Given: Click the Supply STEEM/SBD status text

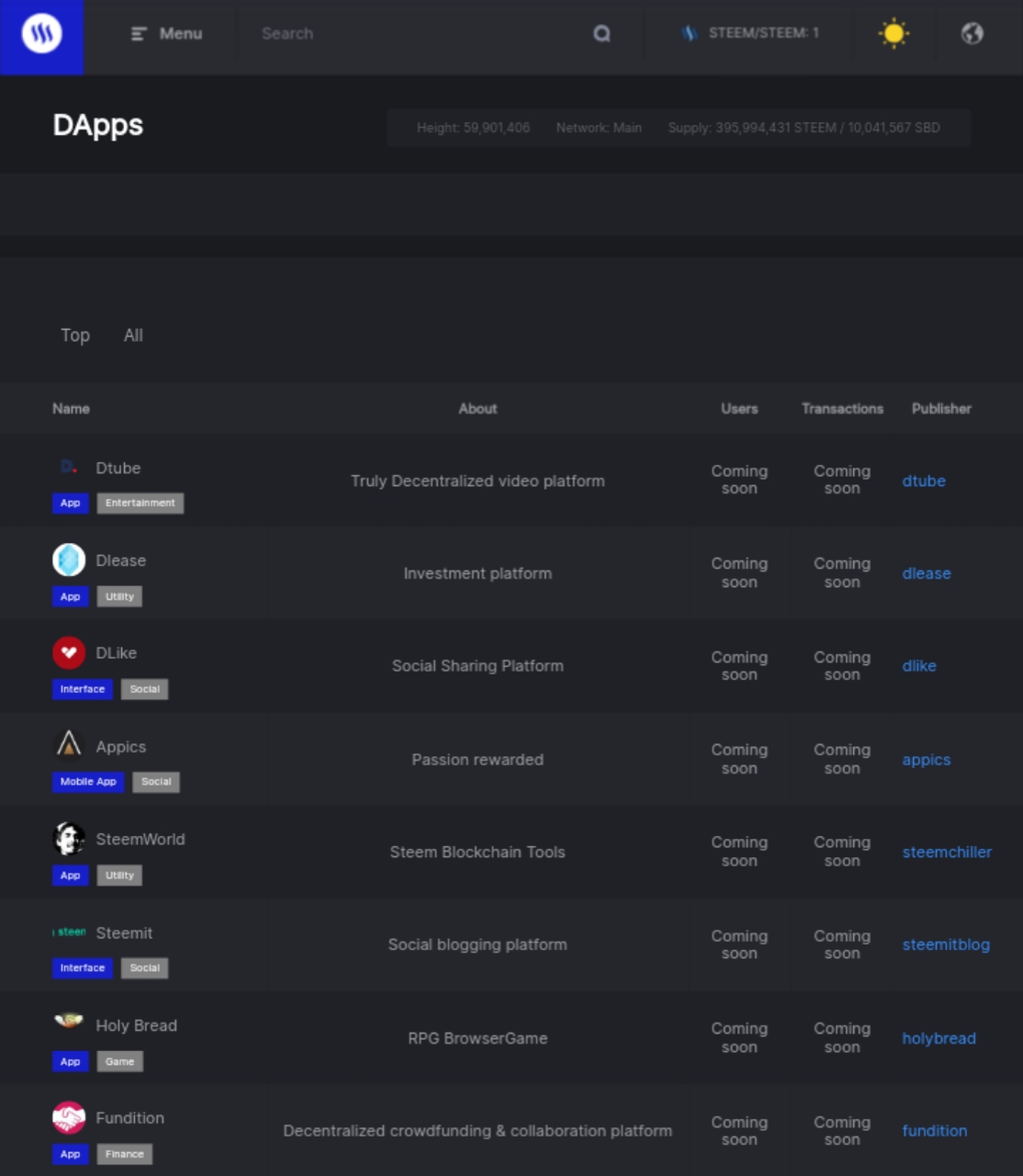Looking at the screenshot, I should point(804,128).
